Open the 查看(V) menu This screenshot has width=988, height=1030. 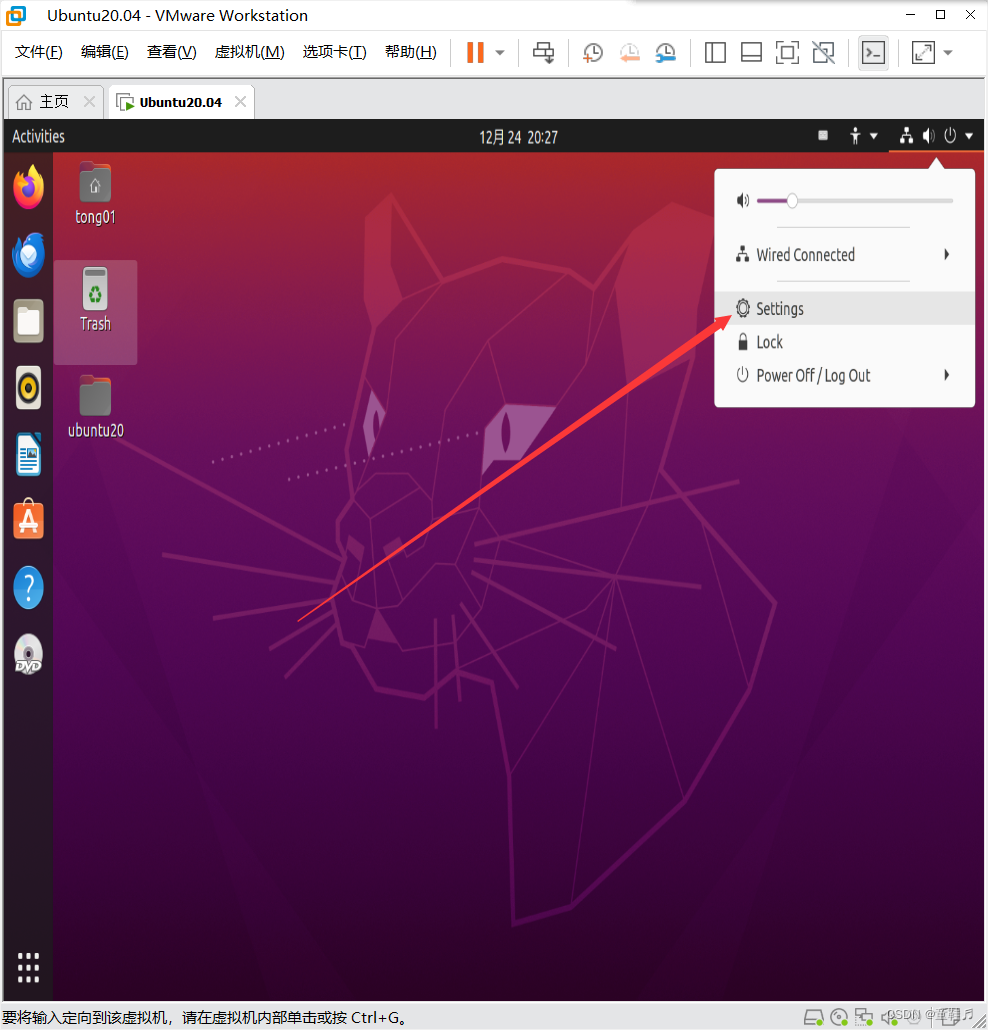tap(171, 52)
